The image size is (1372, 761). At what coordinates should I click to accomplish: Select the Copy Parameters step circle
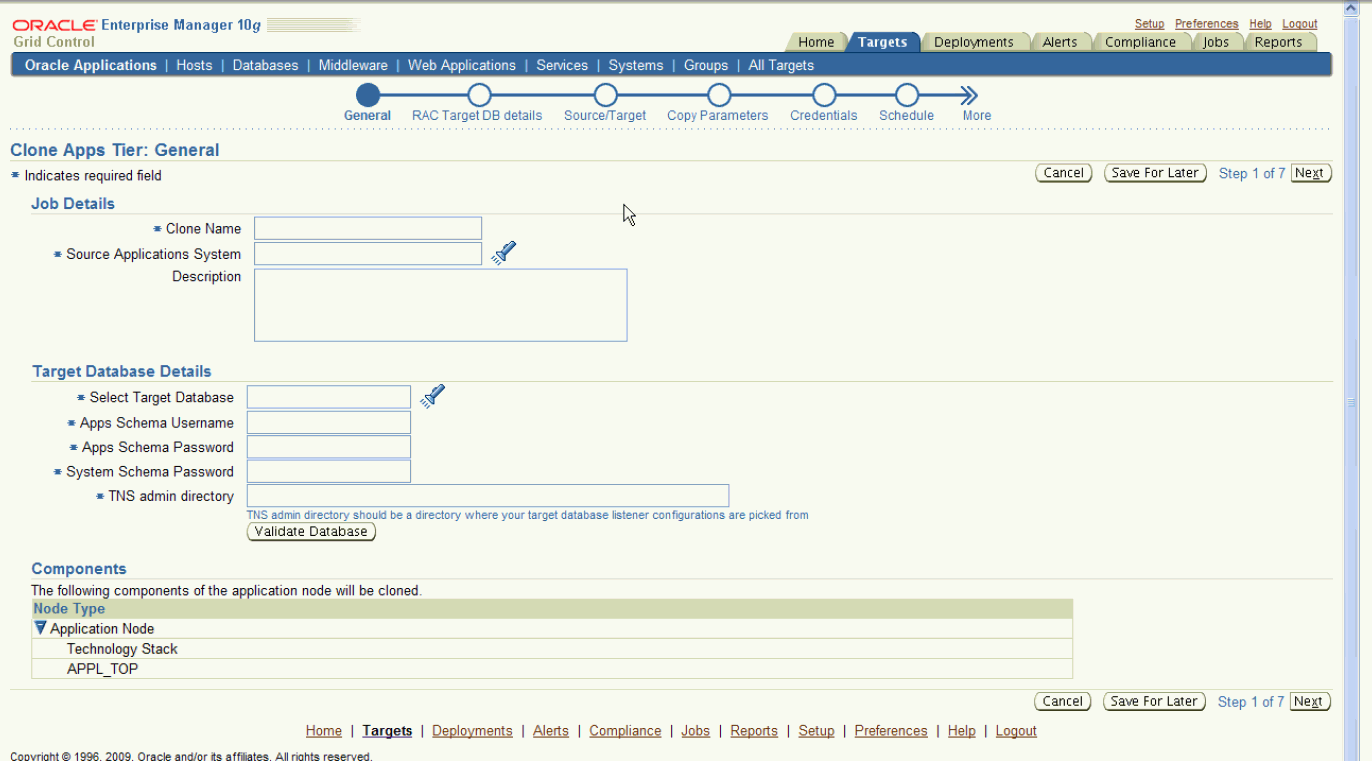click(x=718, y=95)
